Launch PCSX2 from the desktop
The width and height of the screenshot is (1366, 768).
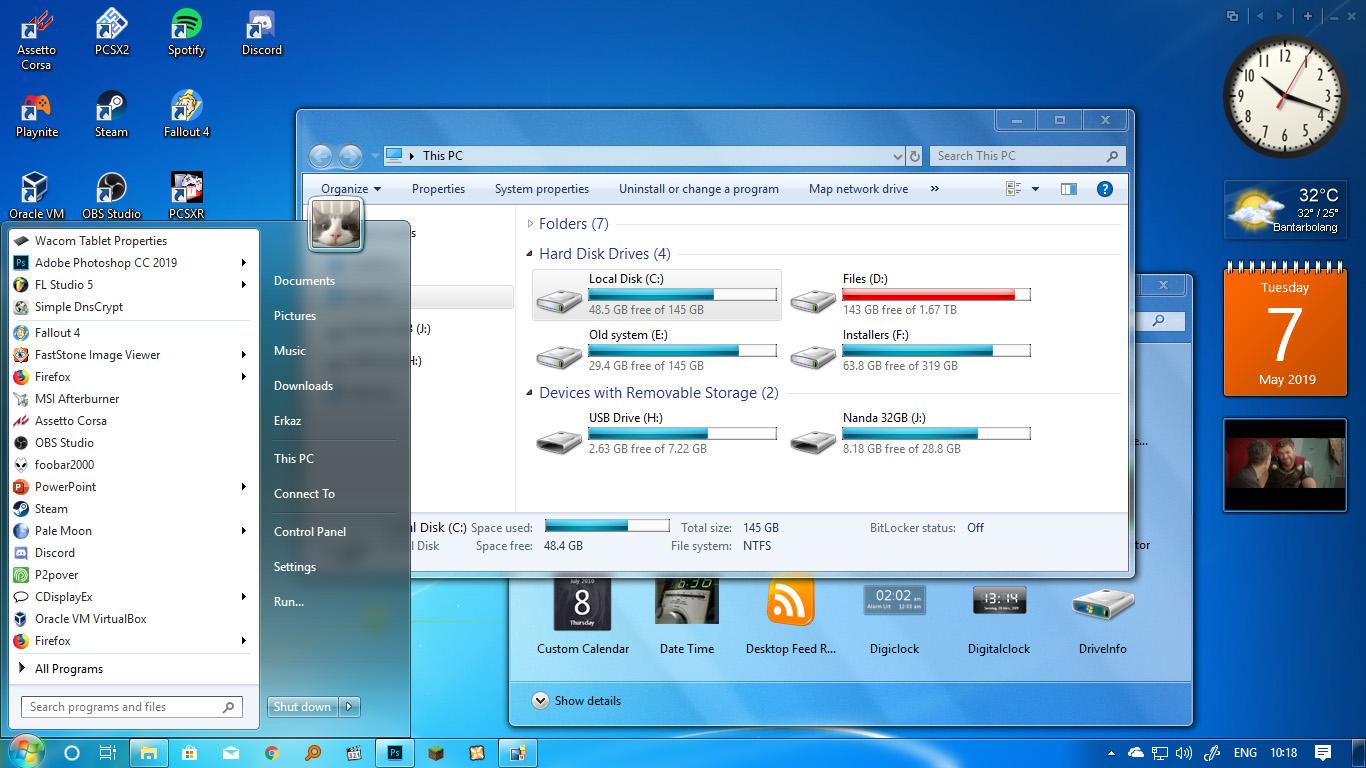click(x=111, y=32)
